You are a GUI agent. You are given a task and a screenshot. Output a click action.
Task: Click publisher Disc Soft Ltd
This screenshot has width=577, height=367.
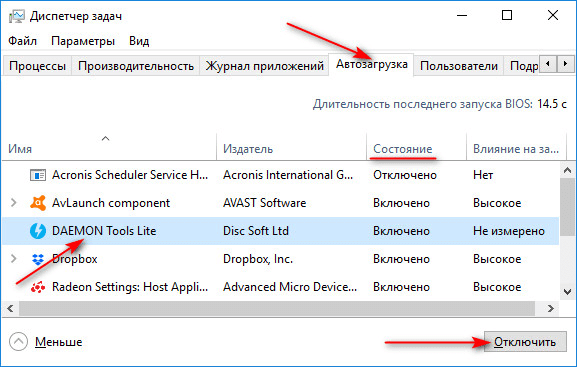256,231
